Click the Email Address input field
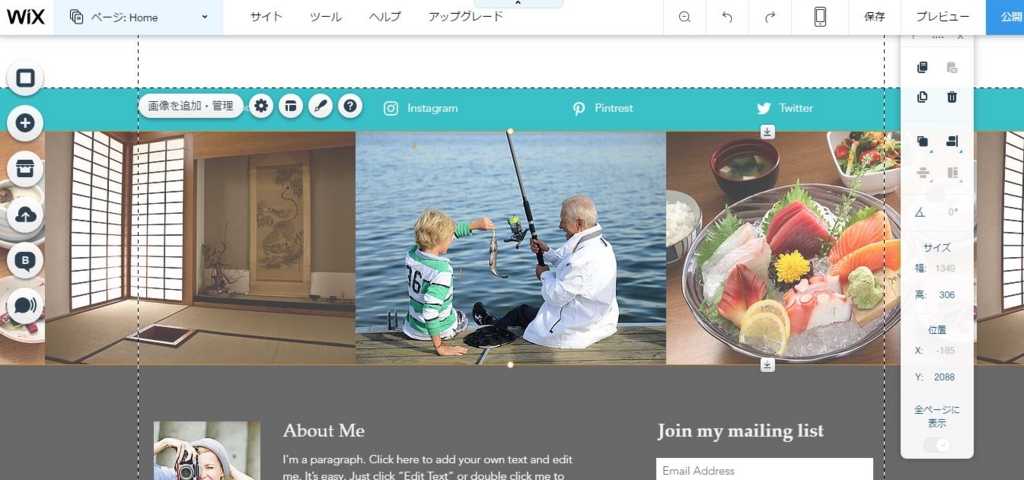Screen dimensions: 1024x480 click(x=764, y=470)
